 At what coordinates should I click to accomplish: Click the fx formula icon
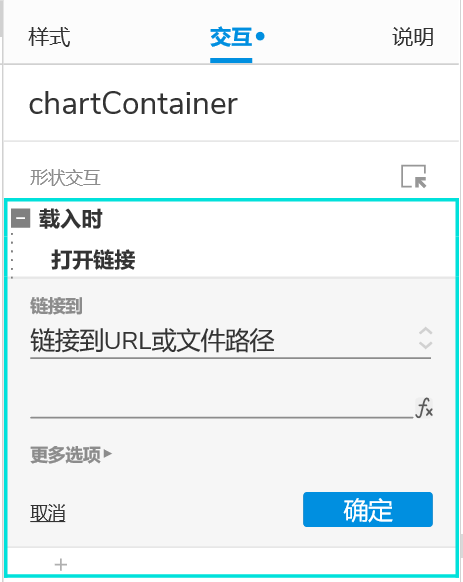coord(424,408)
